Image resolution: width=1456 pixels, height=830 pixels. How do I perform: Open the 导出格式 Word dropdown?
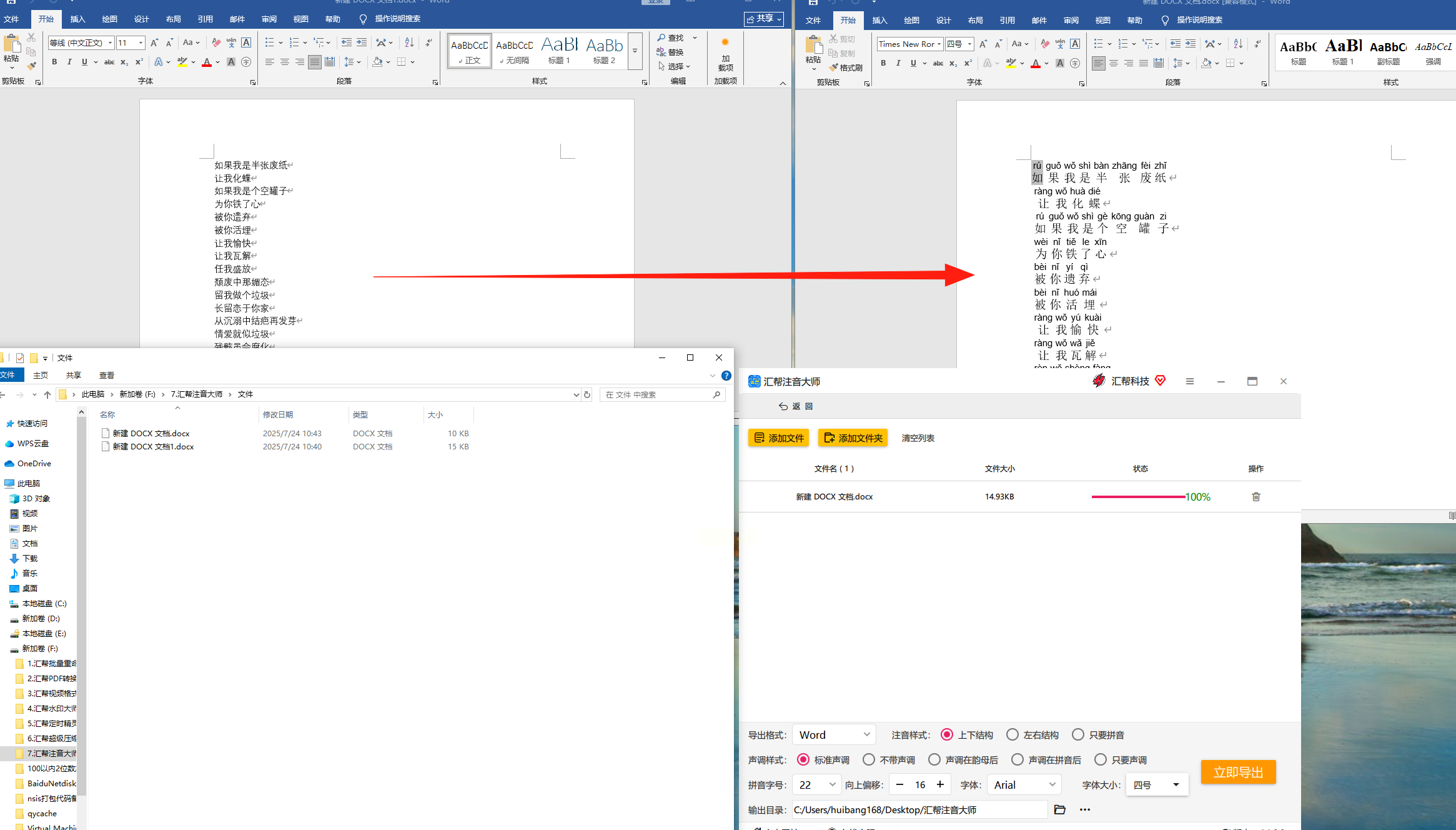834,735
